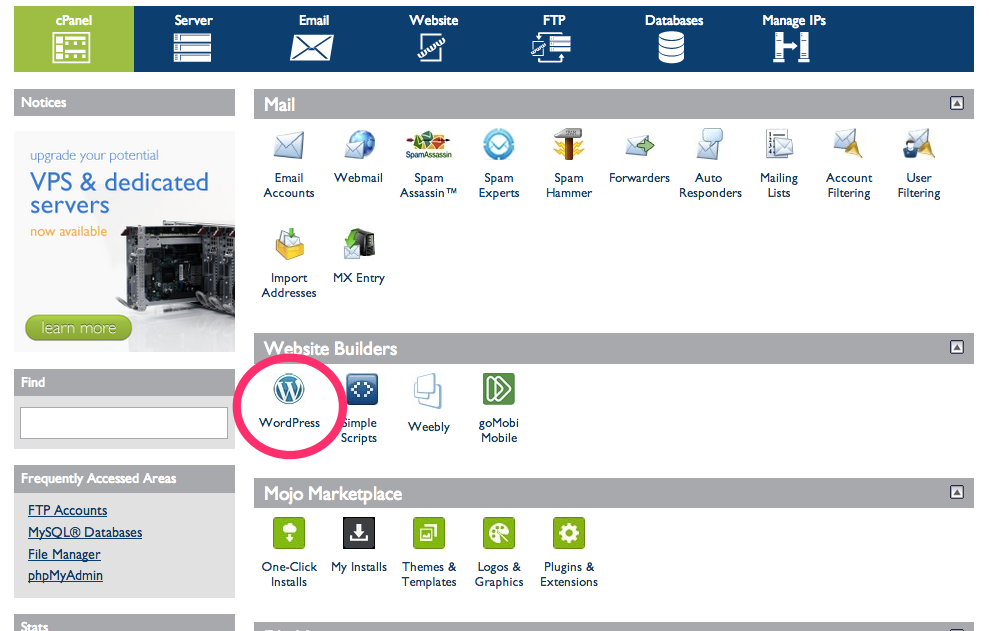The width and height of the screenshot is (989, 631).
Task: Open User Filtering
Action: point(919,164)
